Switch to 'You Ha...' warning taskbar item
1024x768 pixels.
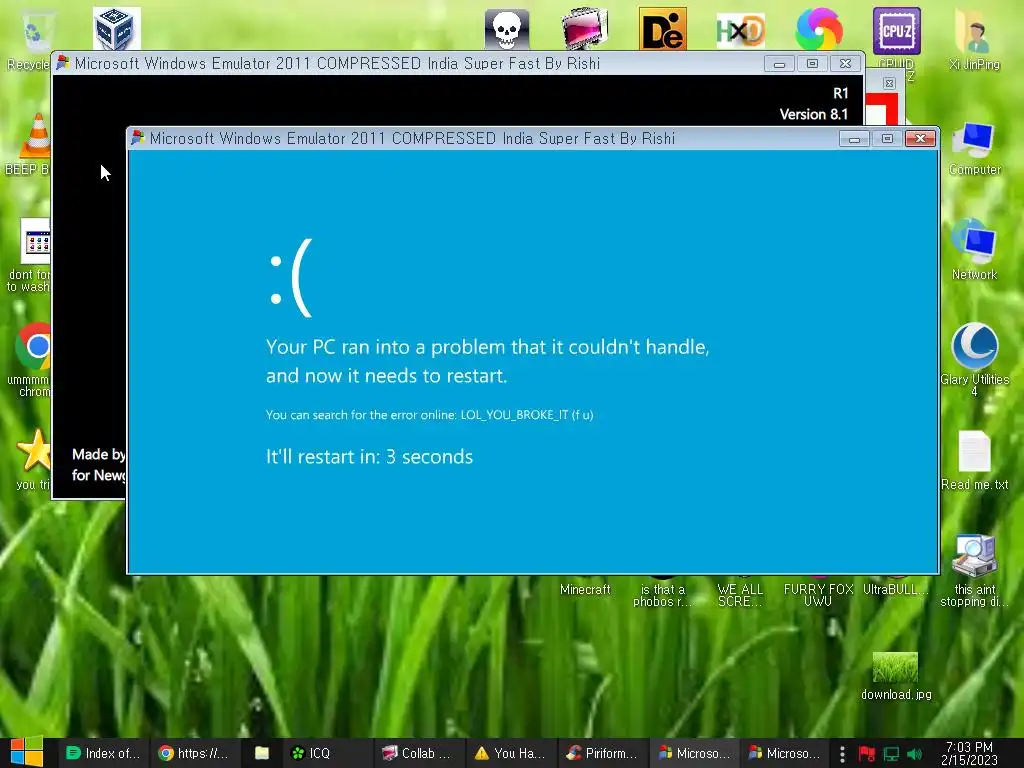[511, 753]
